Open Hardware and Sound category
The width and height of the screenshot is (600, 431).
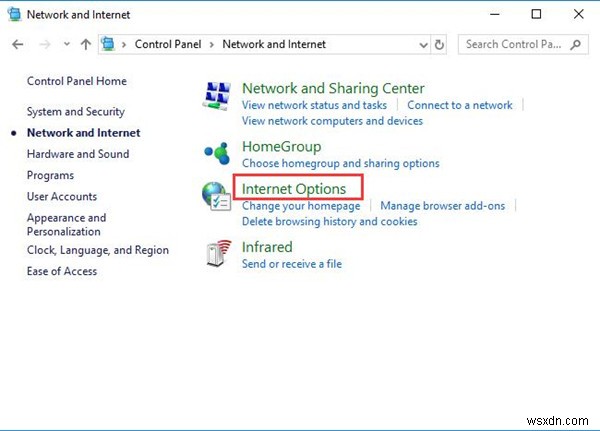[x=78, y=154]
